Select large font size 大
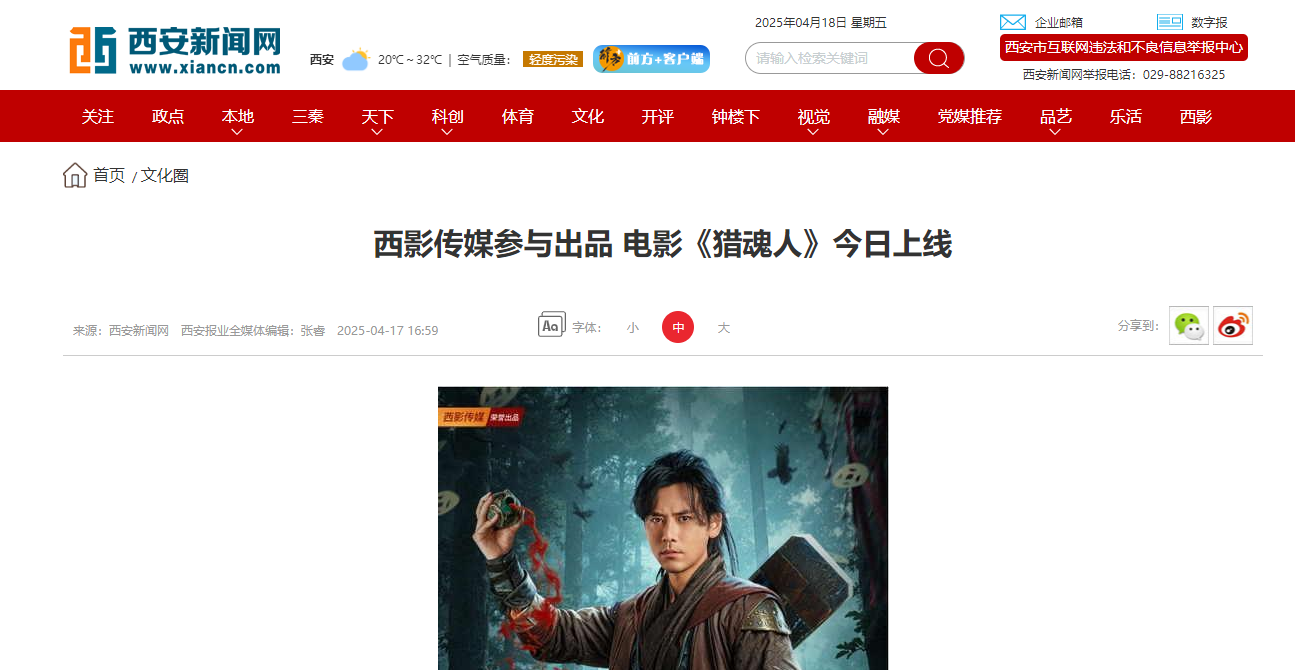This screenshot has height=670, width=1295. point(724,328)
